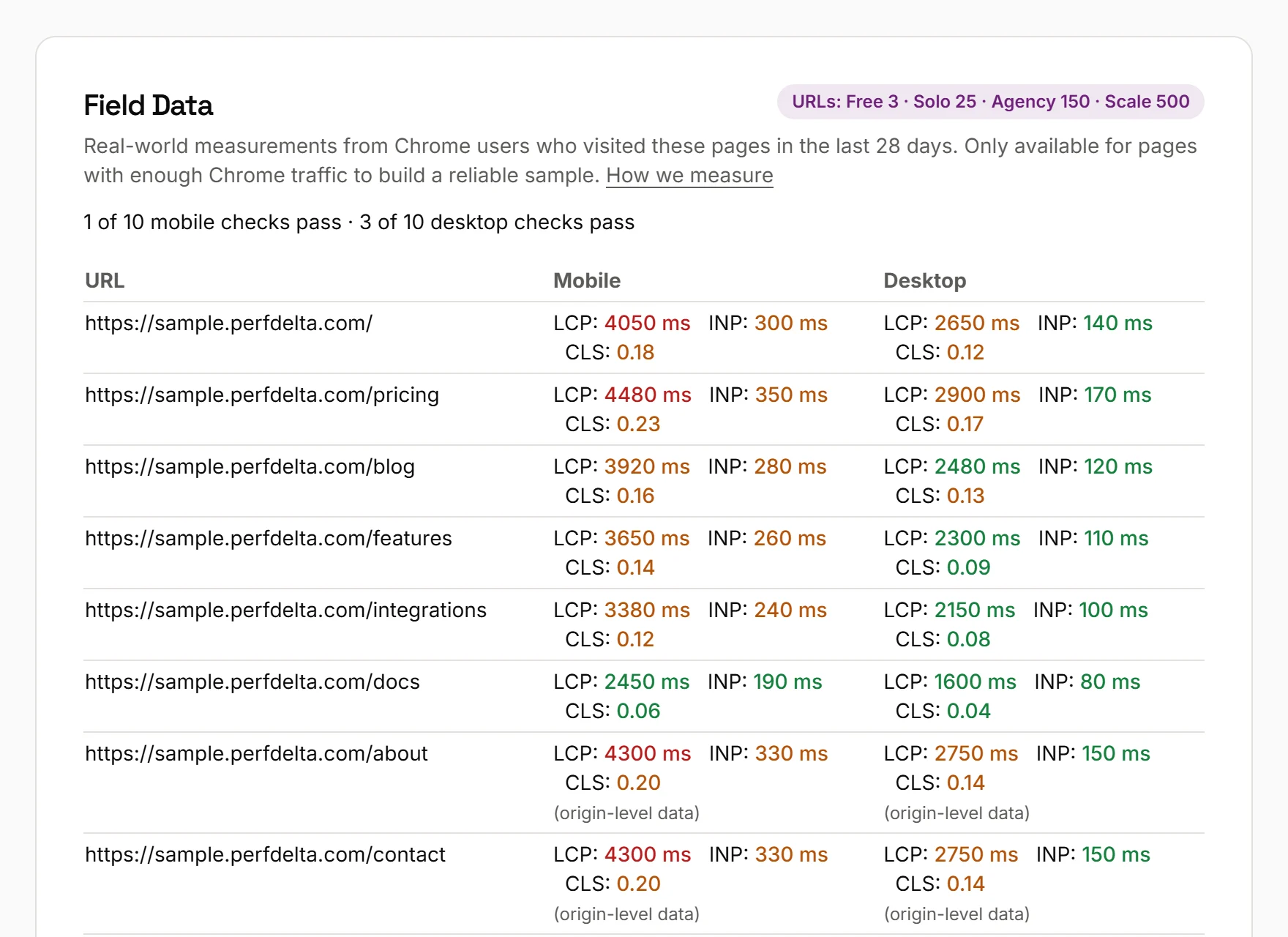Click the integrations mobile INP 240 ms

tap(790, 611)
